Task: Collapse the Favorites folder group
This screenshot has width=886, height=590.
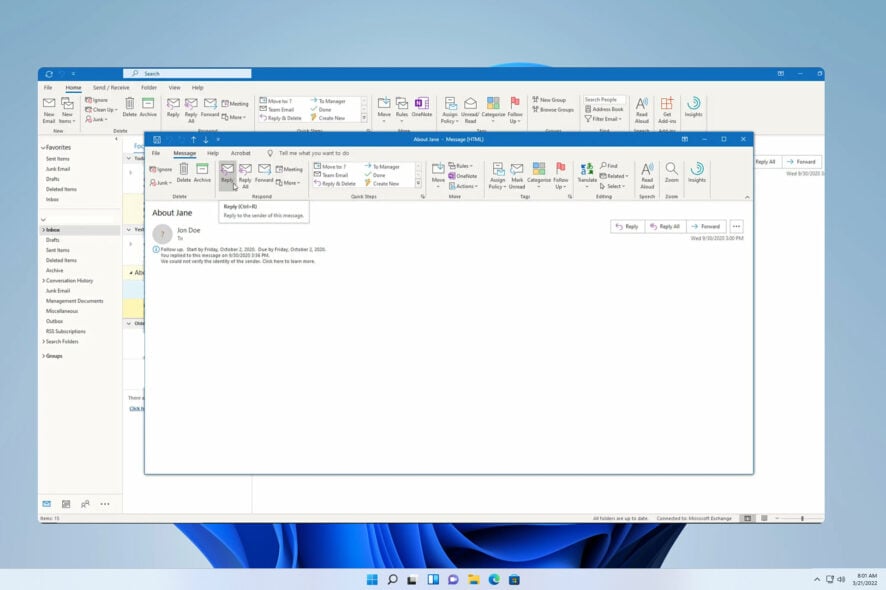Action: (x=43, y=148)
